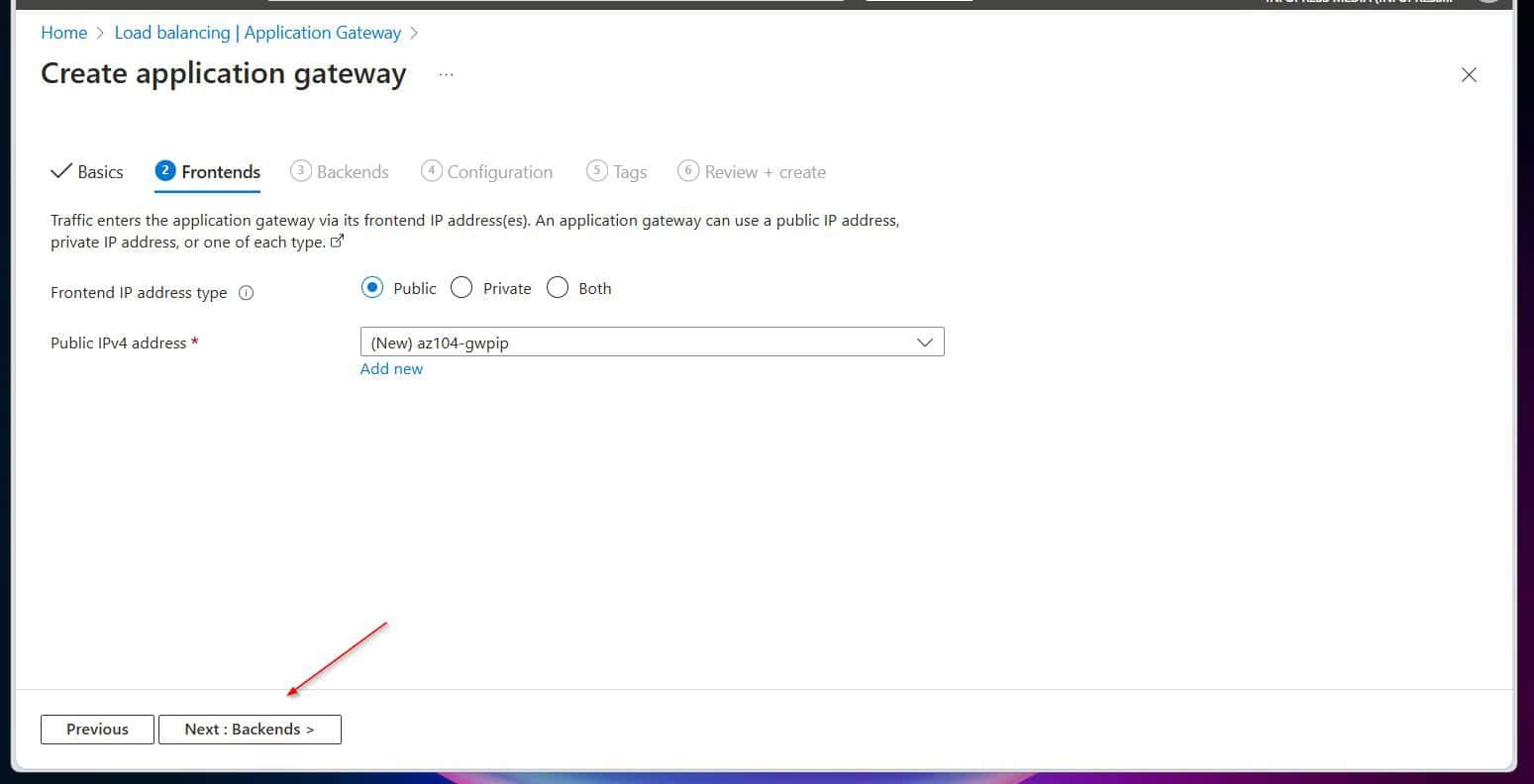
Task: Open Load balancing | Application Gateway breadcrumb
Action: [x=257, y=33]
